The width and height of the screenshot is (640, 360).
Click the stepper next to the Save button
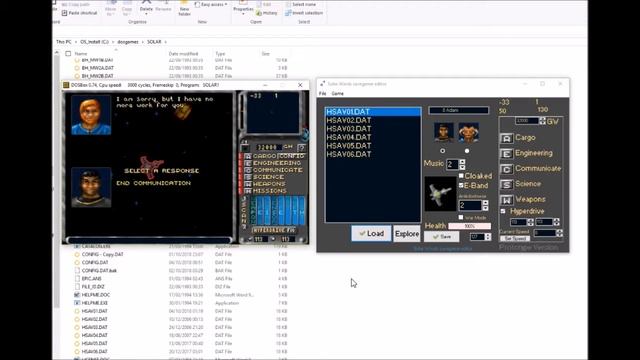coord(488,237)
